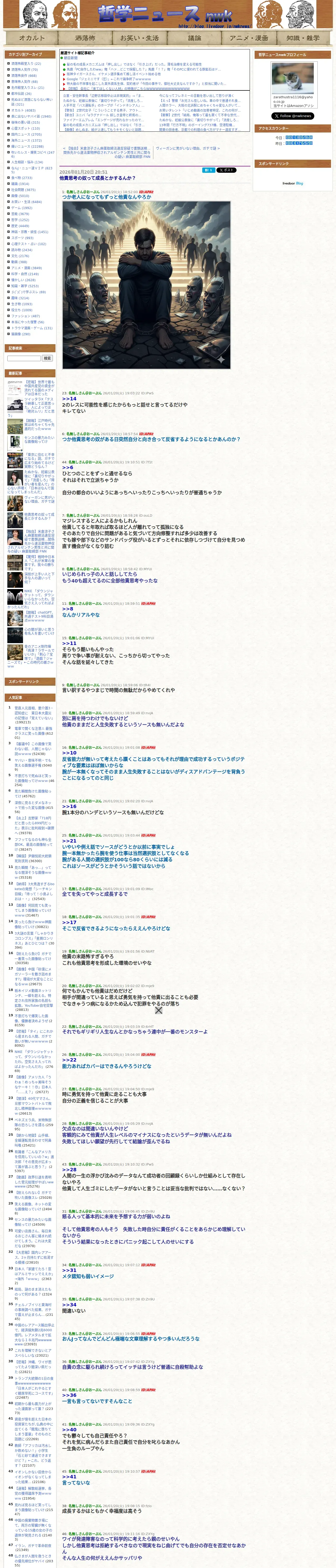Viewport: 336px width, 1568px height.
Task: Click the >>11 anchor in reply 15
Action: click(x=69, y=643)
